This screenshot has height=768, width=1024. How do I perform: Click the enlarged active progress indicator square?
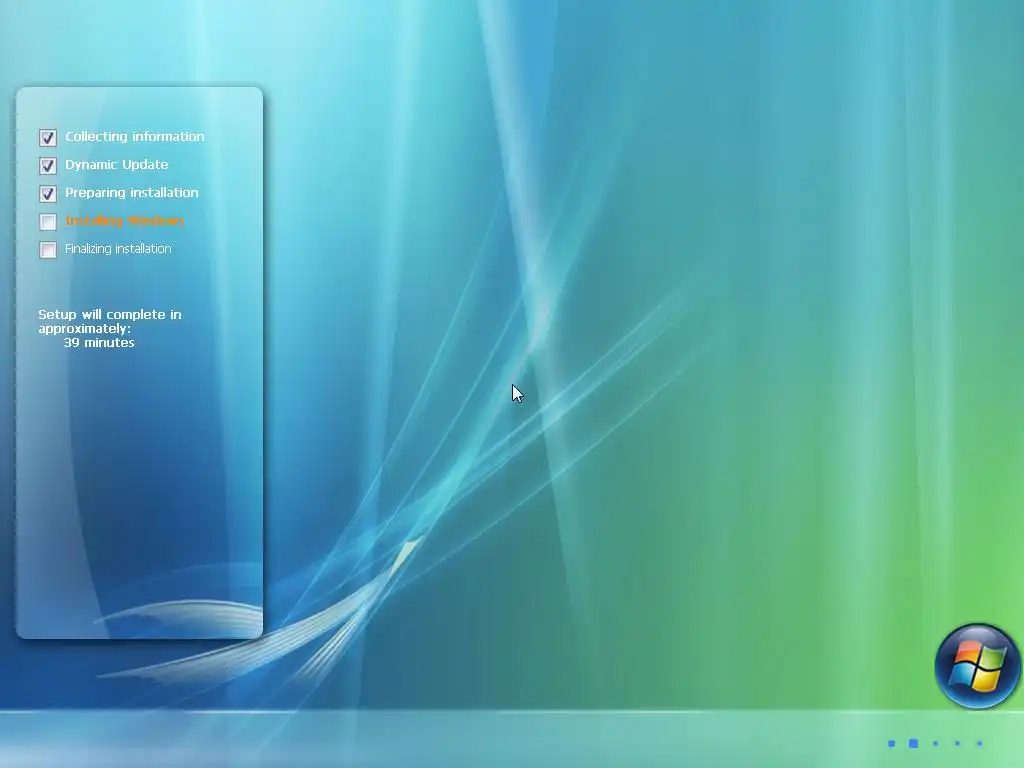tap(914, 743)
